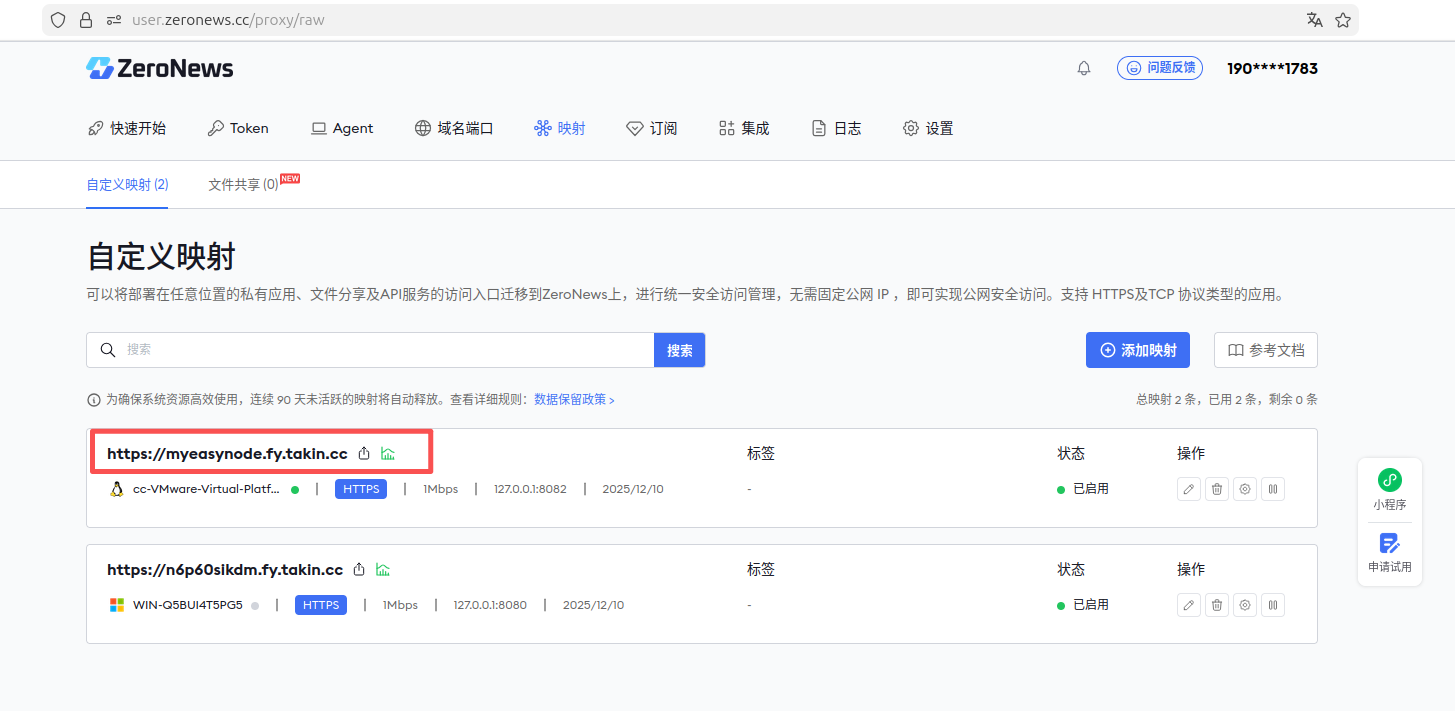This screenshot has height=711, width=1455.
Task: Delete the n6p60sikdm mapping via trash icon
Action: click(x=1216, y=605)
